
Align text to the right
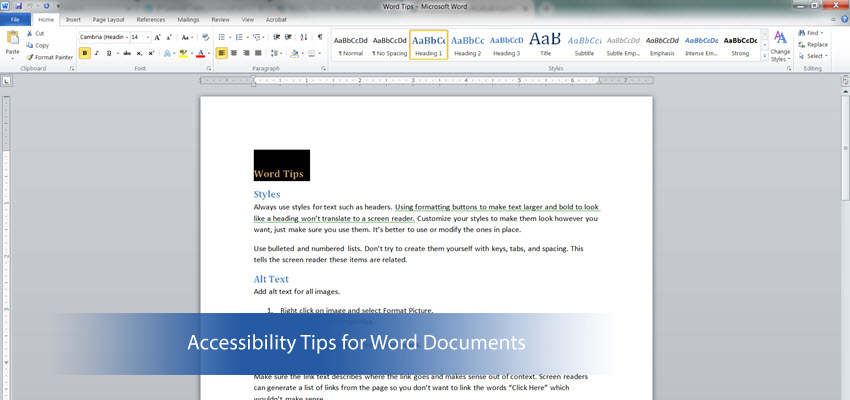click(x=246, y=53)
